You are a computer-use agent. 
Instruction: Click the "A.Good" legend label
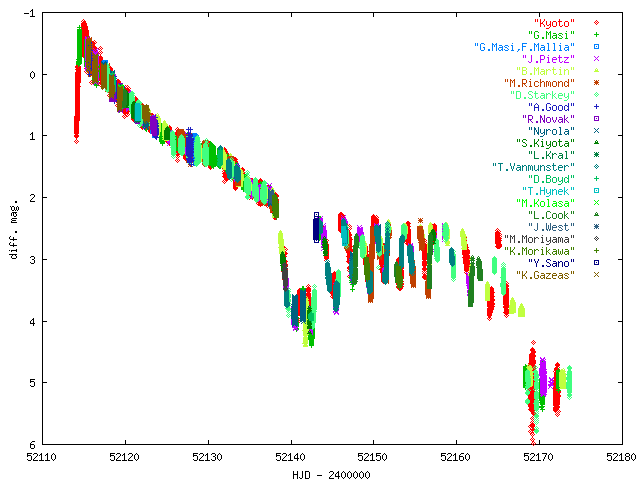[x=551, y=107]
